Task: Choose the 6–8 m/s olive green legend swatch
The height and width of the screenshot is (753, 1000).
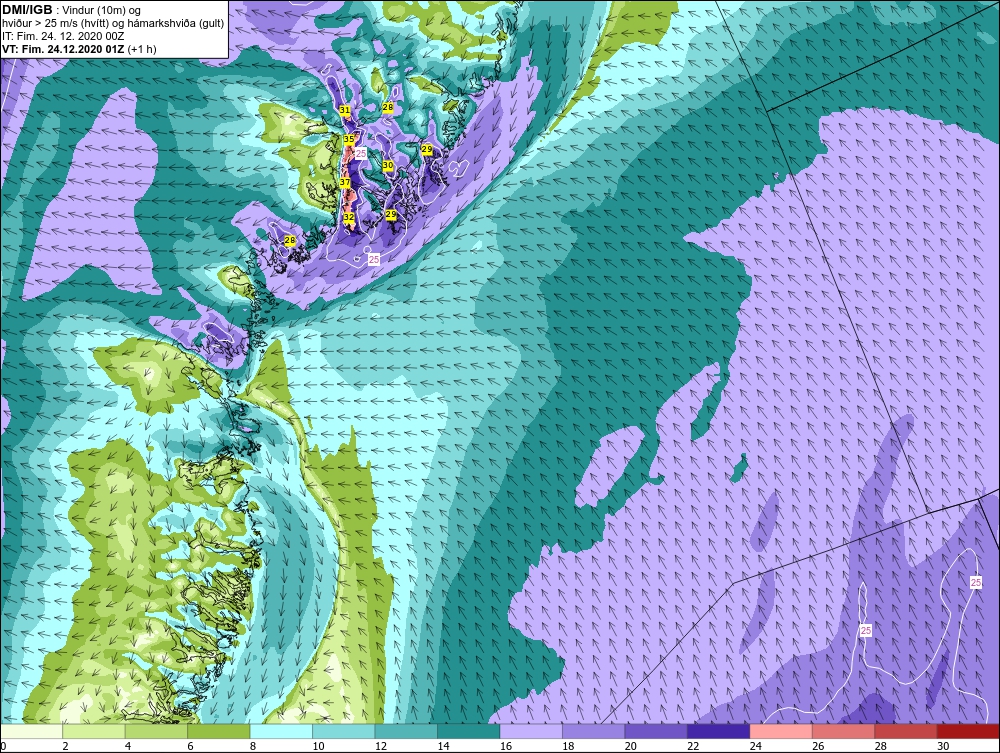Action: (219, 731)
